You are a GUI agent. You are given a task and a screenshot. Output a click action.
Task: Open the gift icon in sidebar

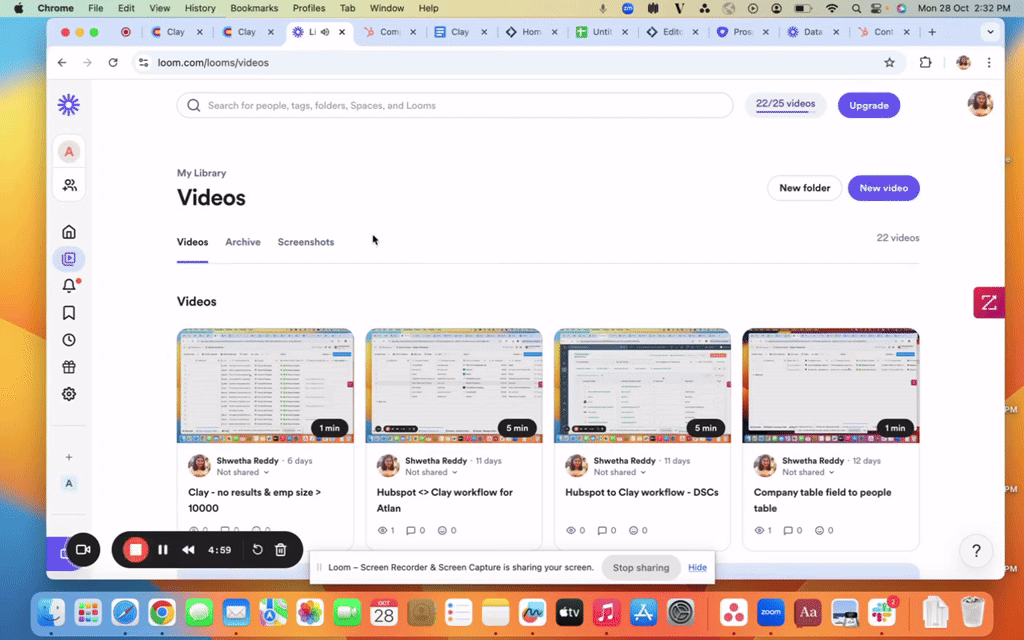69,367
